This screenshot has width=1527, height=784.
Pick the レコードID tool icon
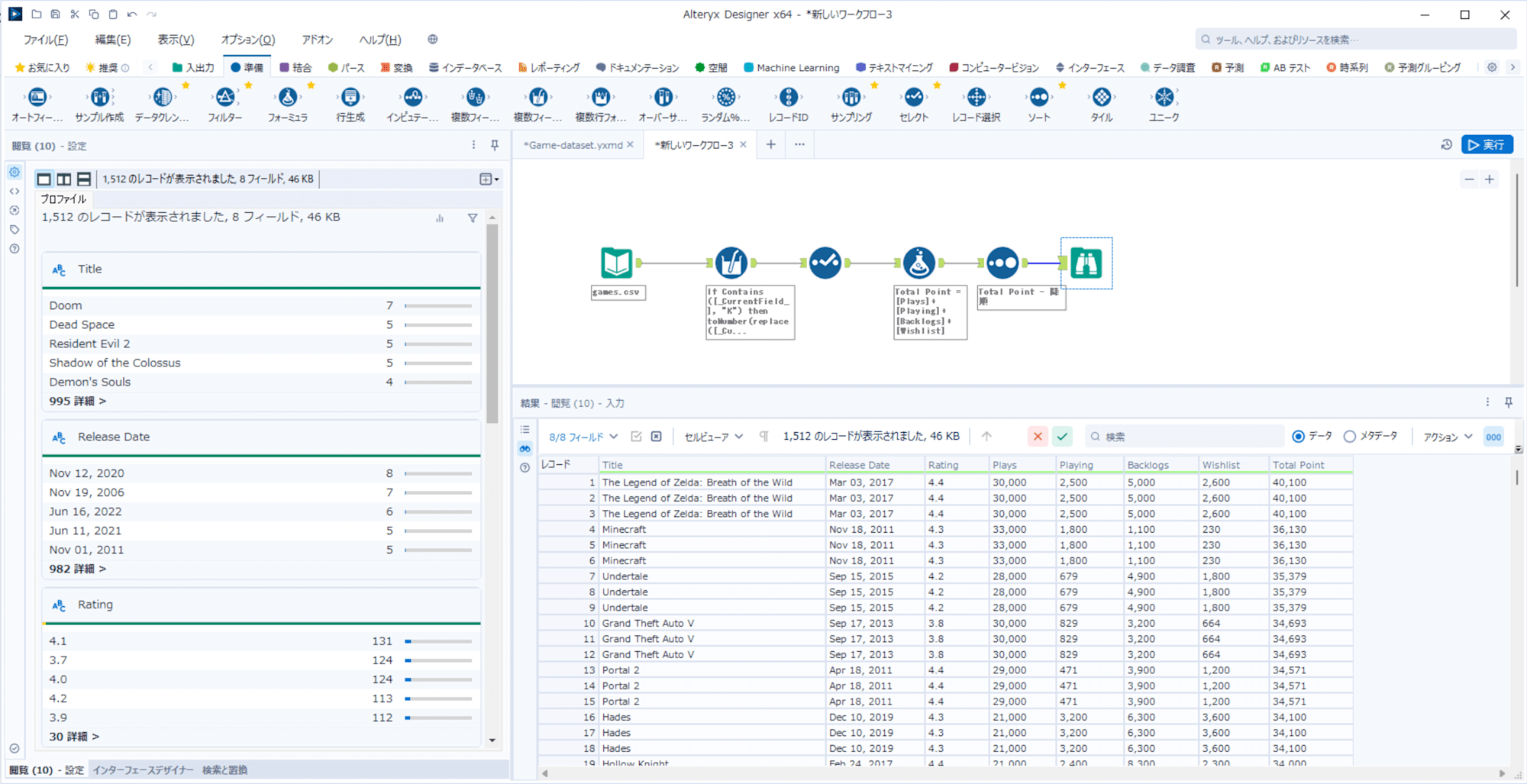789,97
